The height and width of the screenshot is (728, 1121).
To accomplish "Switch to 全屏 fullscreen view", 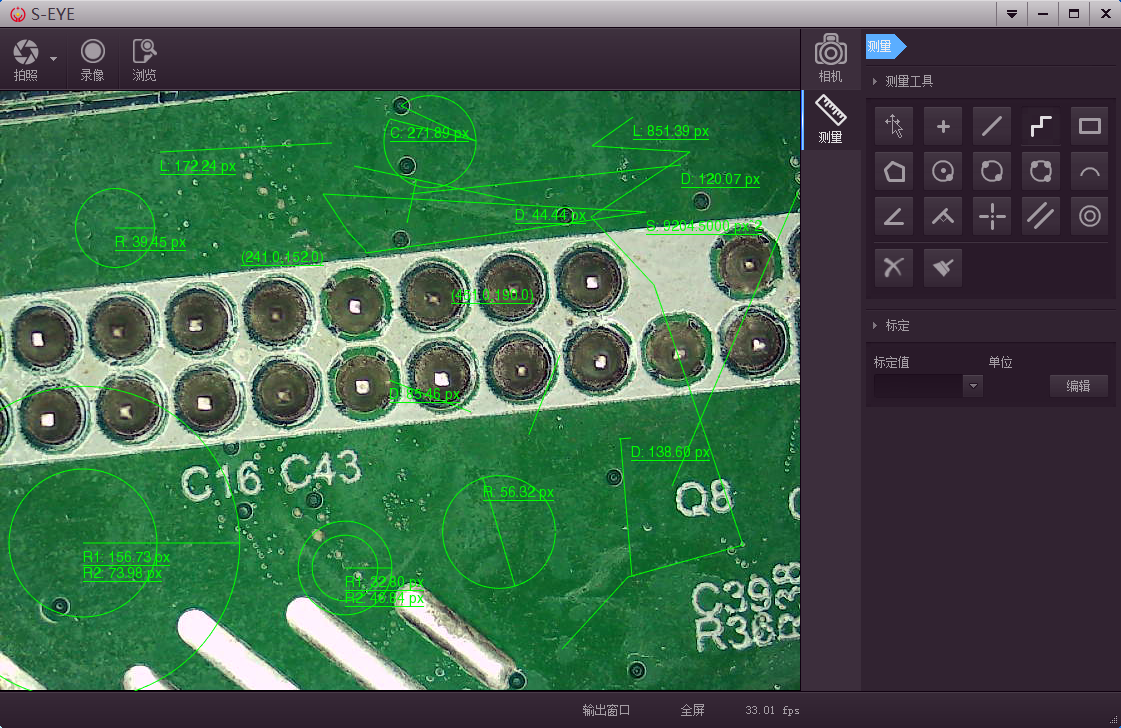I will click(692, 710).
